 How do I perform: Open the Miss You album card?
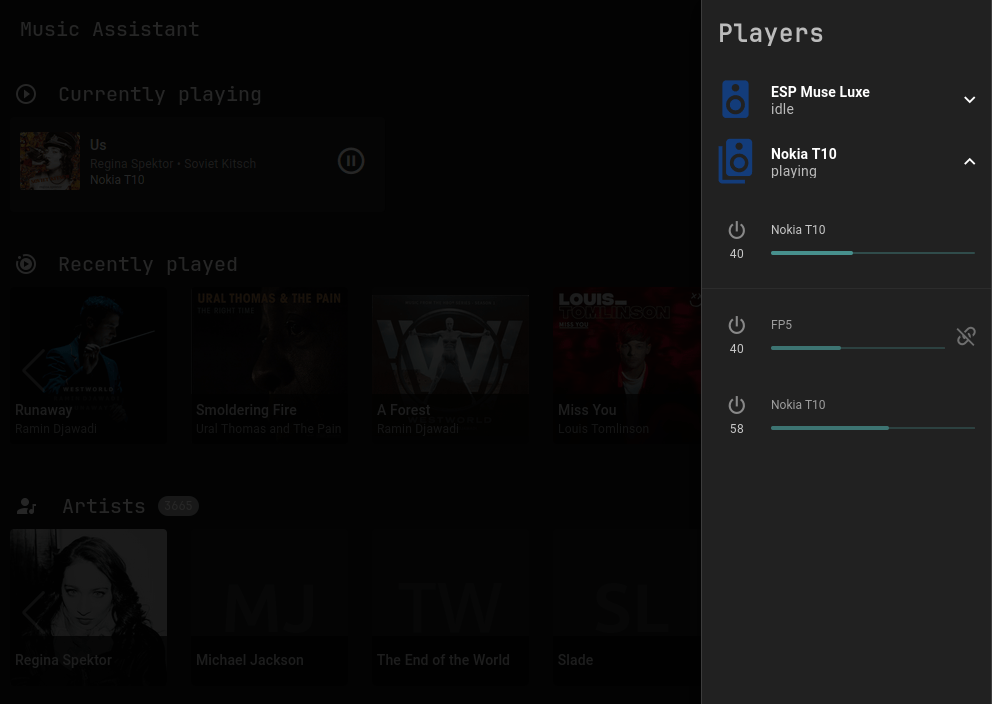(x=629, y=365)
